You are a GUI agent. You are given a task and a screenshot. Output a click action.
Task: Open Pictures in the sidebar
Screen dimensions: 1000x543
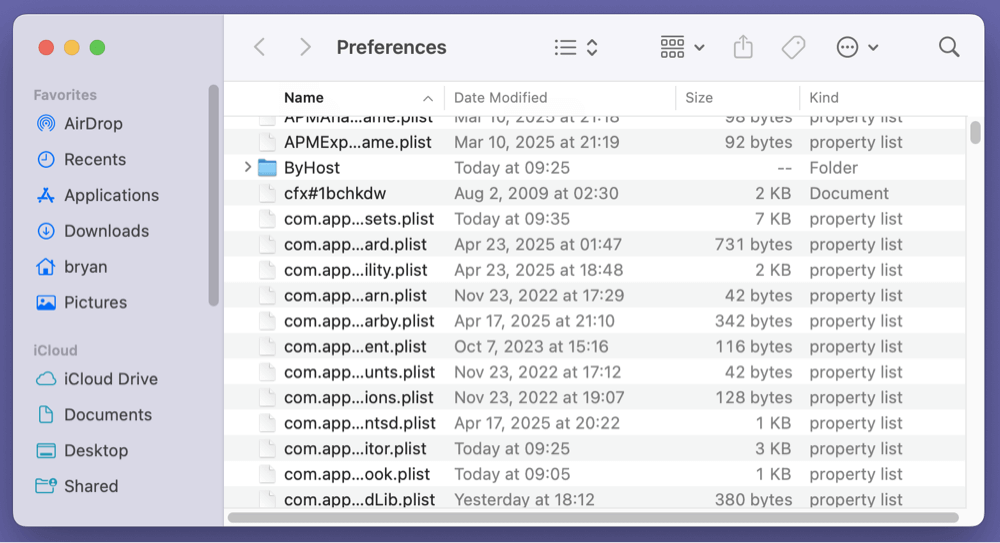(82, 302)
